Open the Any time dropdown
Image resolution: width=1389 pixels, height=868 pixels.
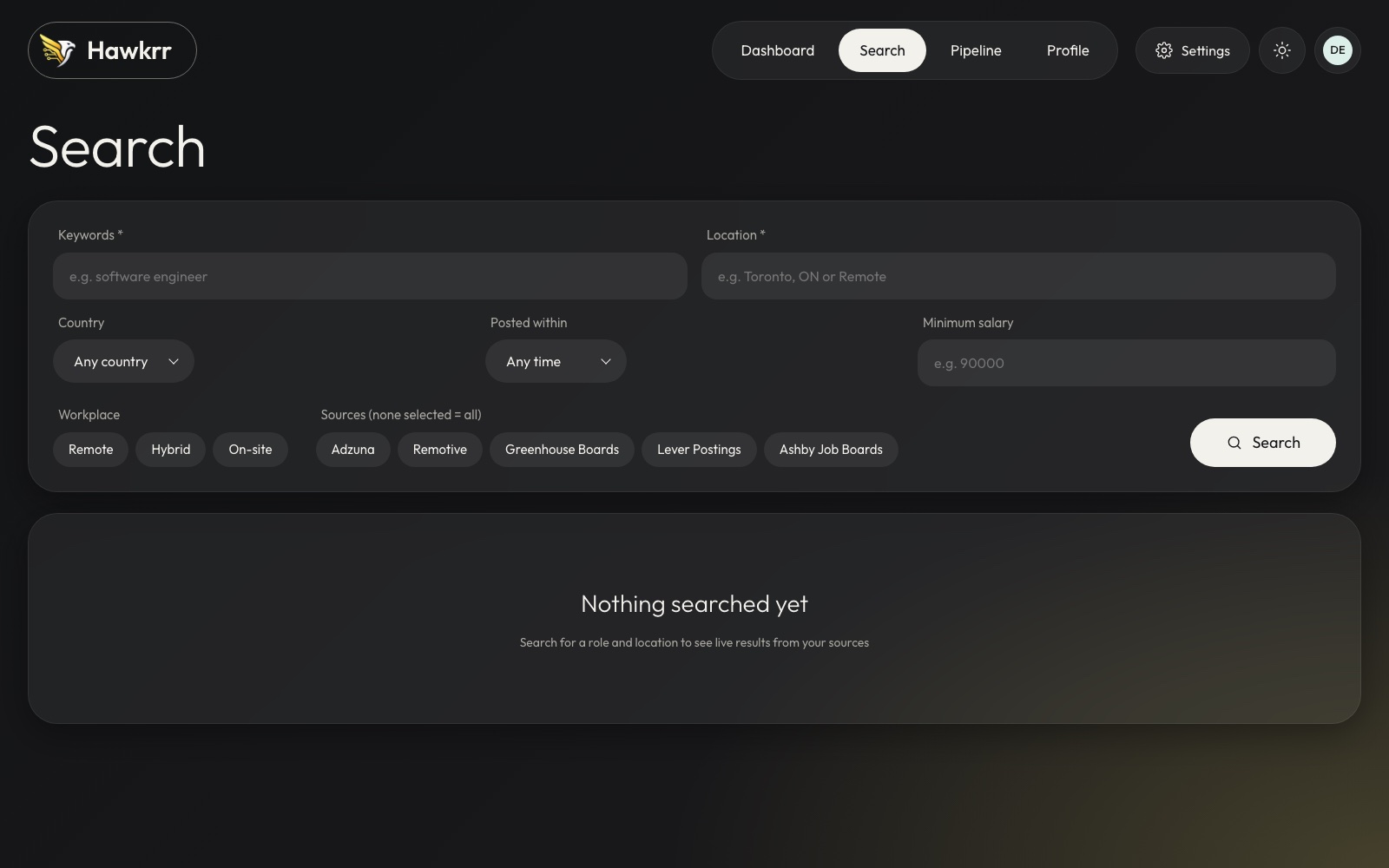(x=556, y=361)
